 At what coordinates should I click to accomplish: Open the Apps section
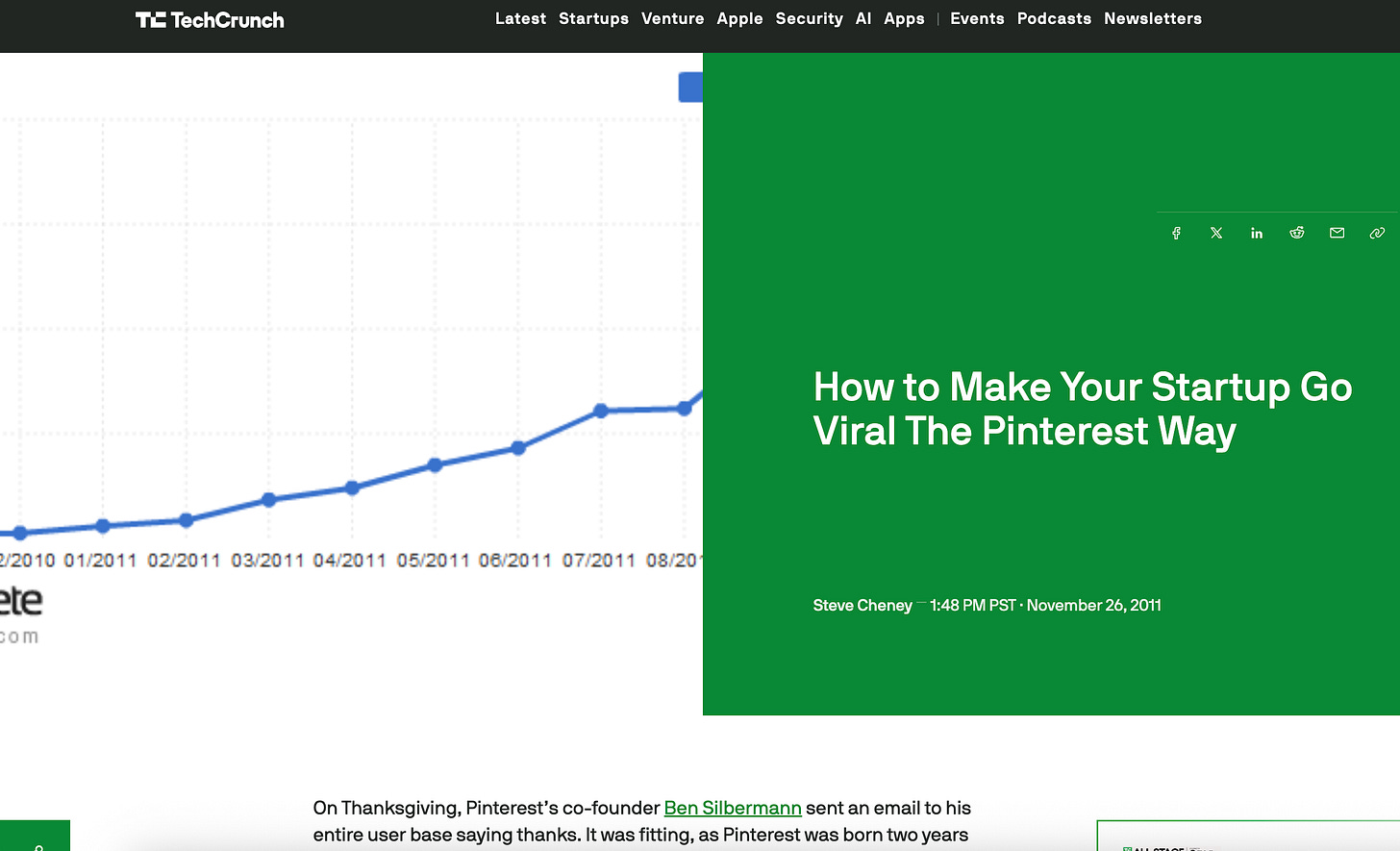[x=904, y=18]
